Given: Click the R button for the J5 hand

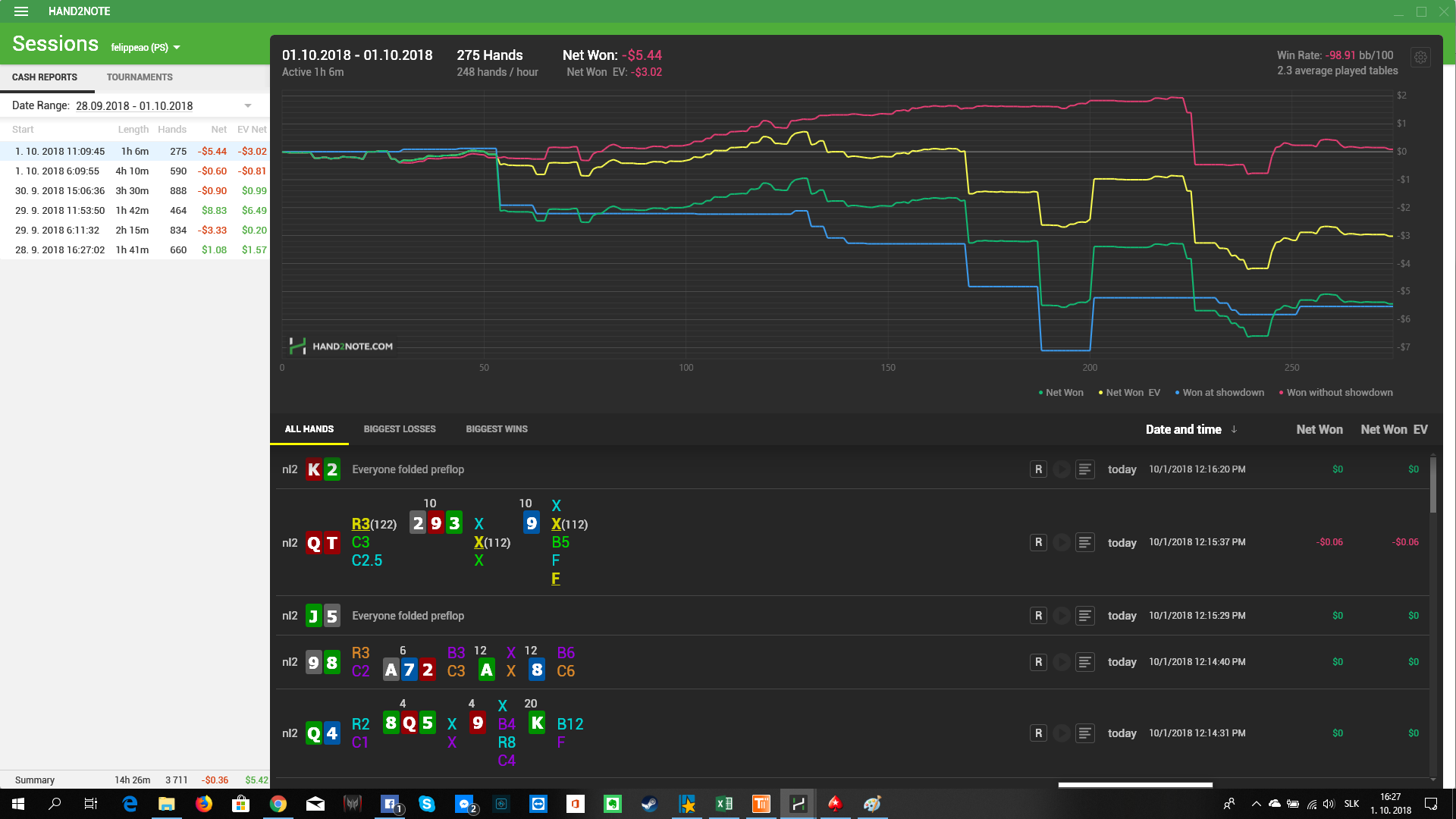Looking at the screenshot, I should point(1038,616).
